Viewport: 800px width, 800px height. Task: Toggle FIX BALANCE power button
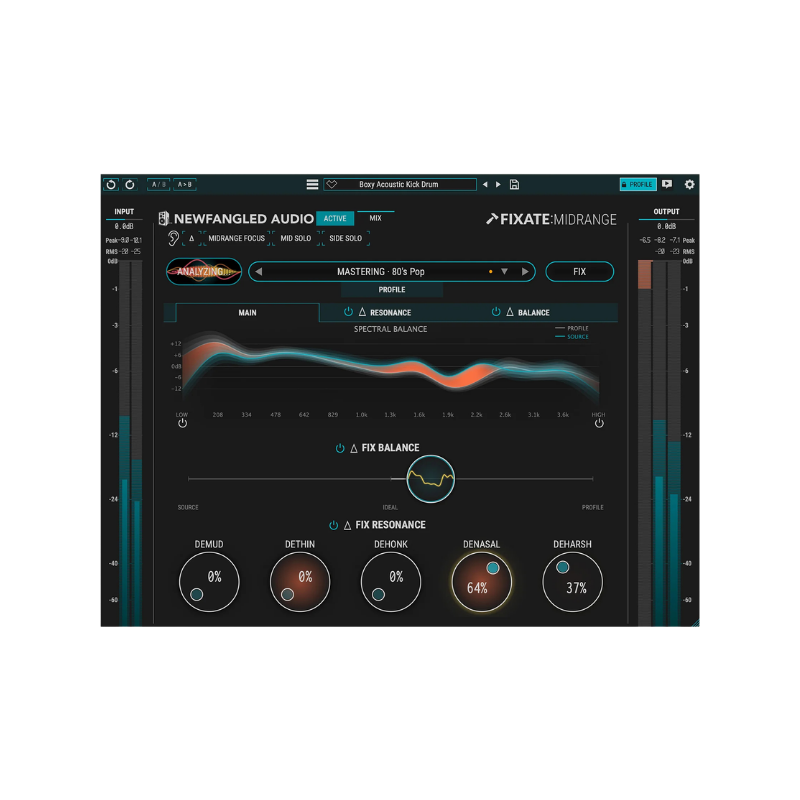click(x=340, y=448)
